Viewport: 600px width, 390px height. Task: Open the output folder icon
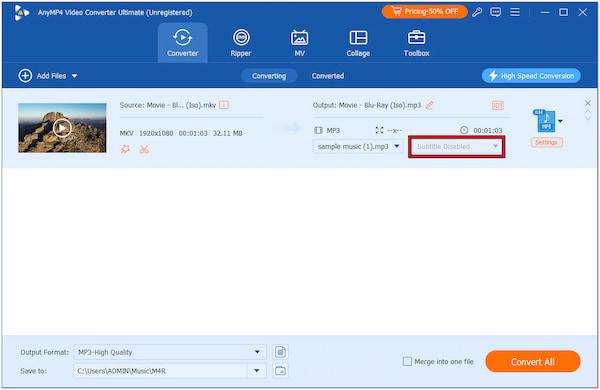[x=280, y=370]
